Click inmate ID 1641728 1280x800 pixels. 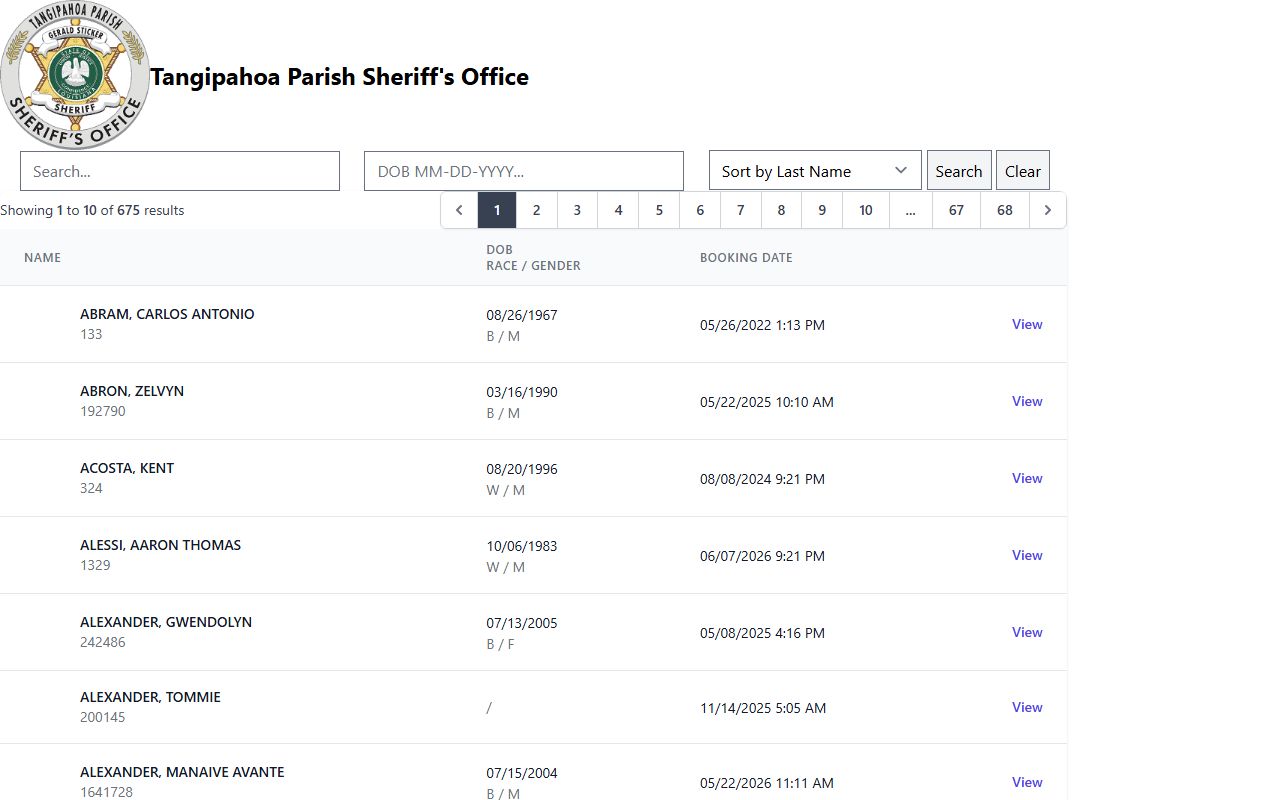tap(106, 792)
